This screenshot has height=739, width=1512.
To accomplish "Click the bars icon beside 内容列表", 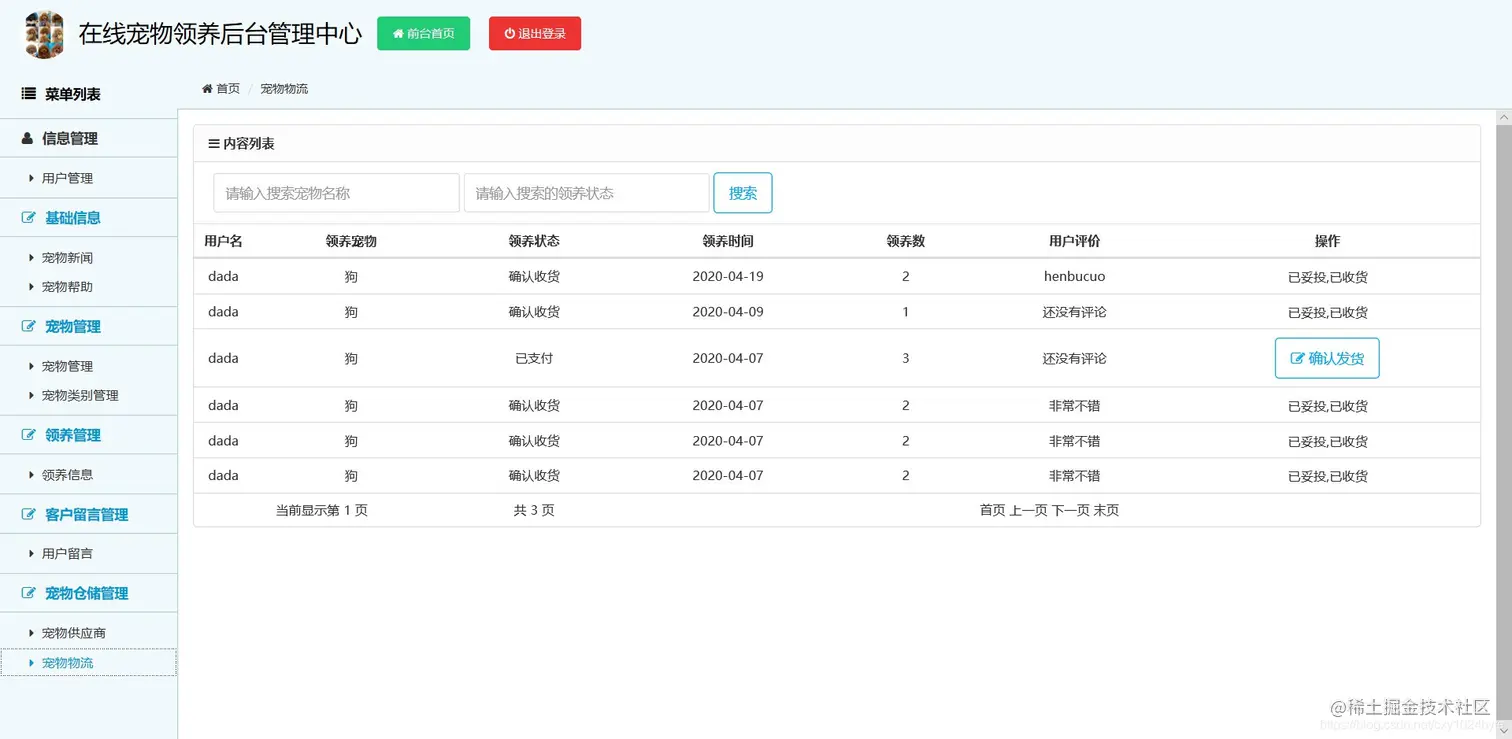I will [214, 144].
